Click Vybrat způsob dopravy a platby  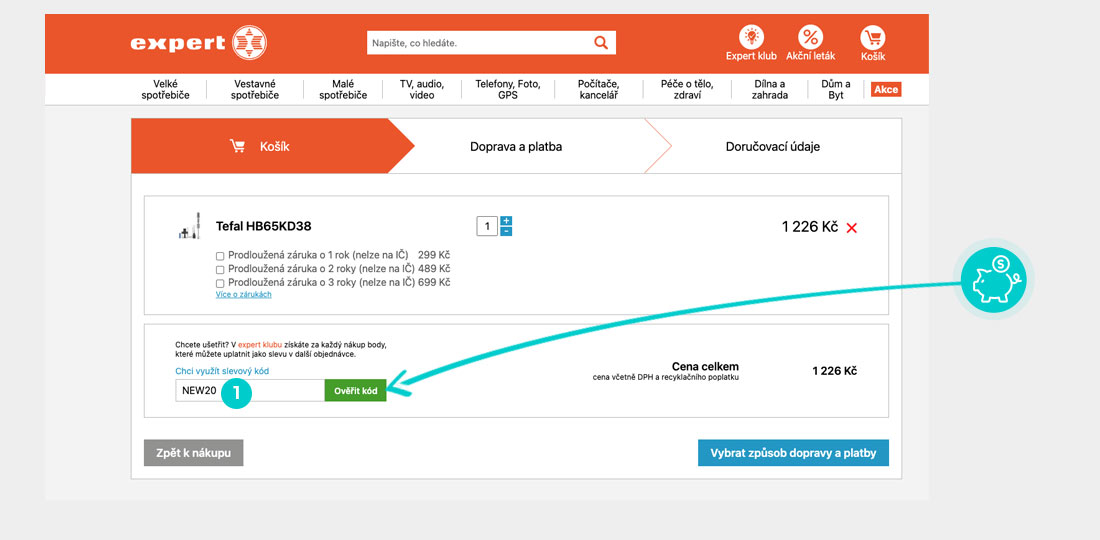pyautogui.click(x=793, y=453)
